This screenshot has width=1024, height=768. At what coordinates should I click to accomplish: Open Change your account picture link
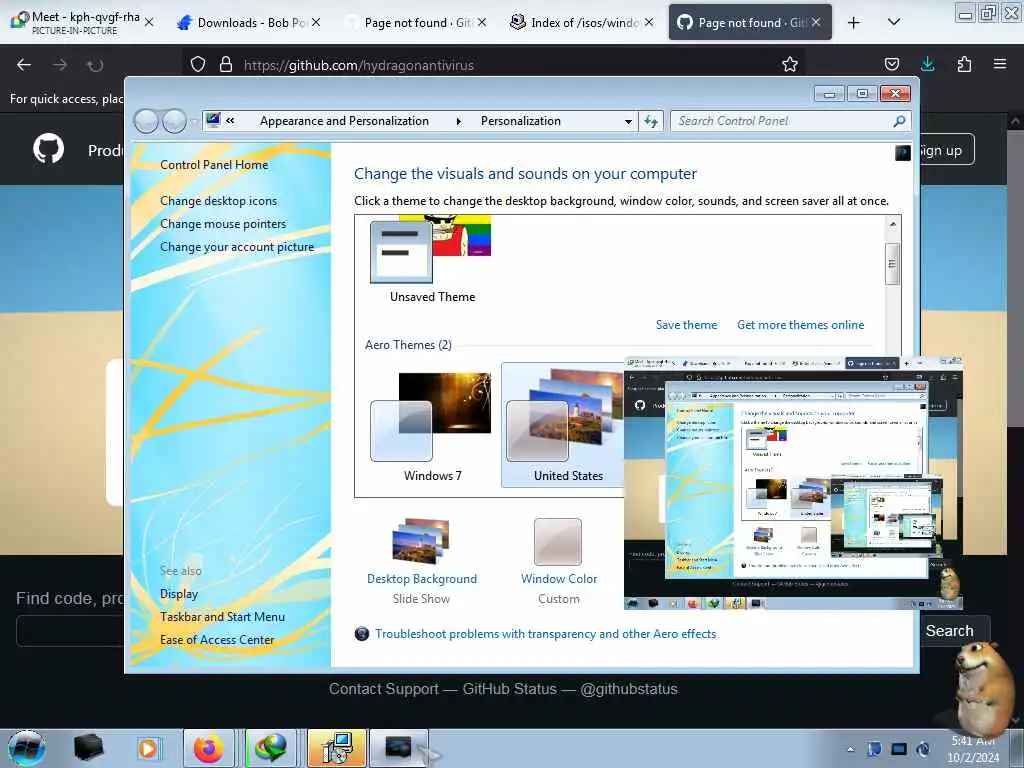tap(237, 247)
